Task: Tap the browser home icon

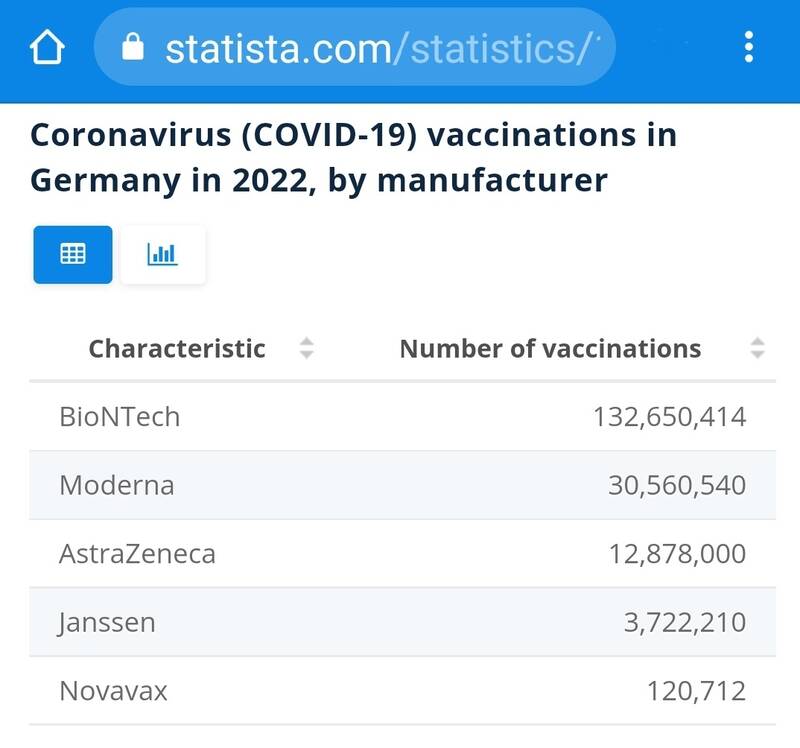Action: (47, 48)
